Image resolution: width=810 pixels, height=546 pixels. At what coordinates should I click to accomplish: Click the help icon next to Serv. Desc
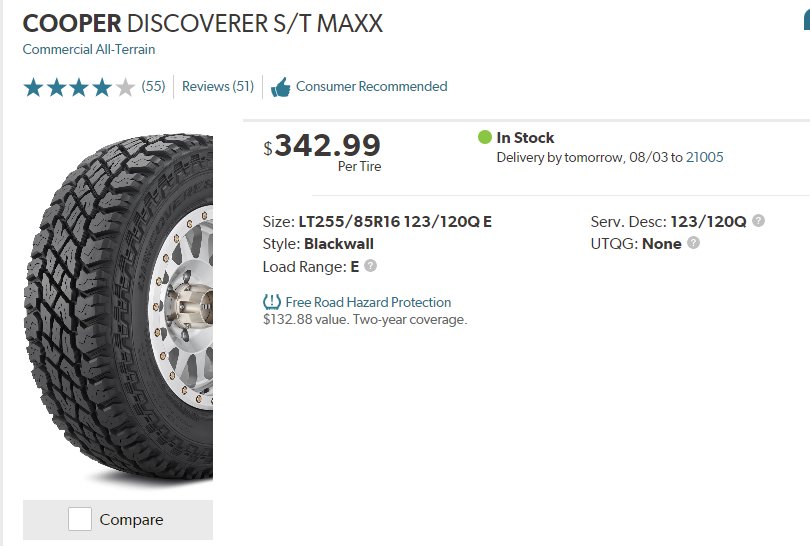point(758,221)
